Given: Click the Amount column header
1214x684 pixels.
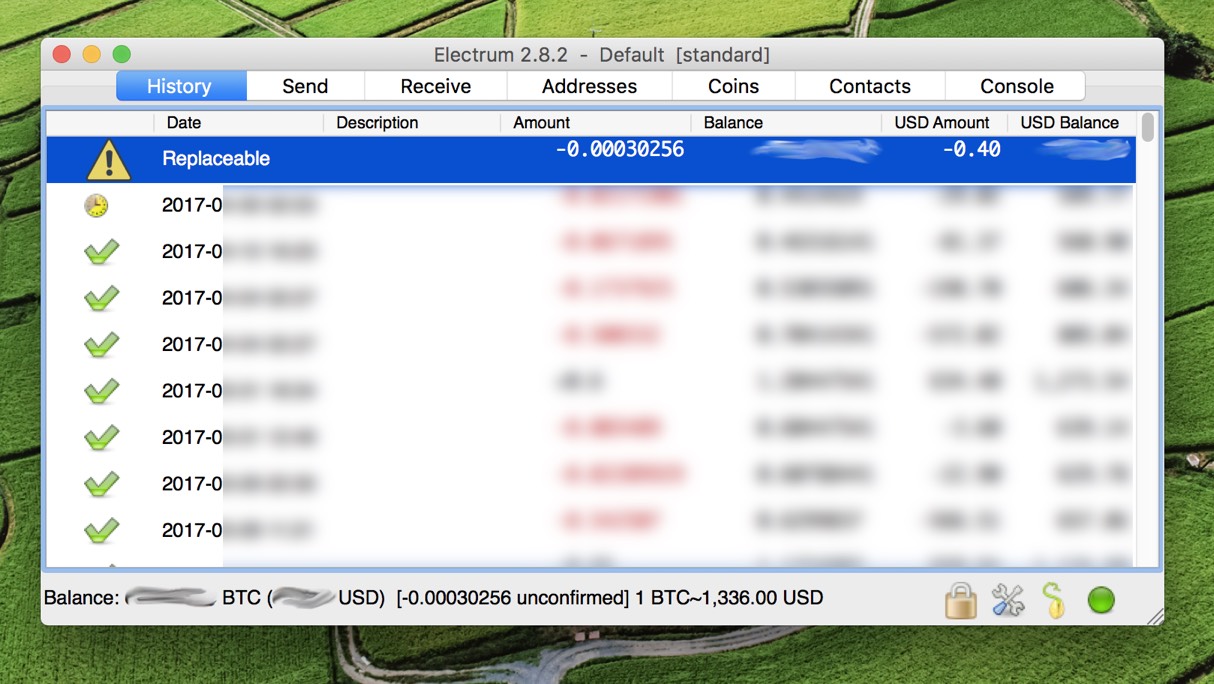Looking at the screenshot, I should 596,123.
